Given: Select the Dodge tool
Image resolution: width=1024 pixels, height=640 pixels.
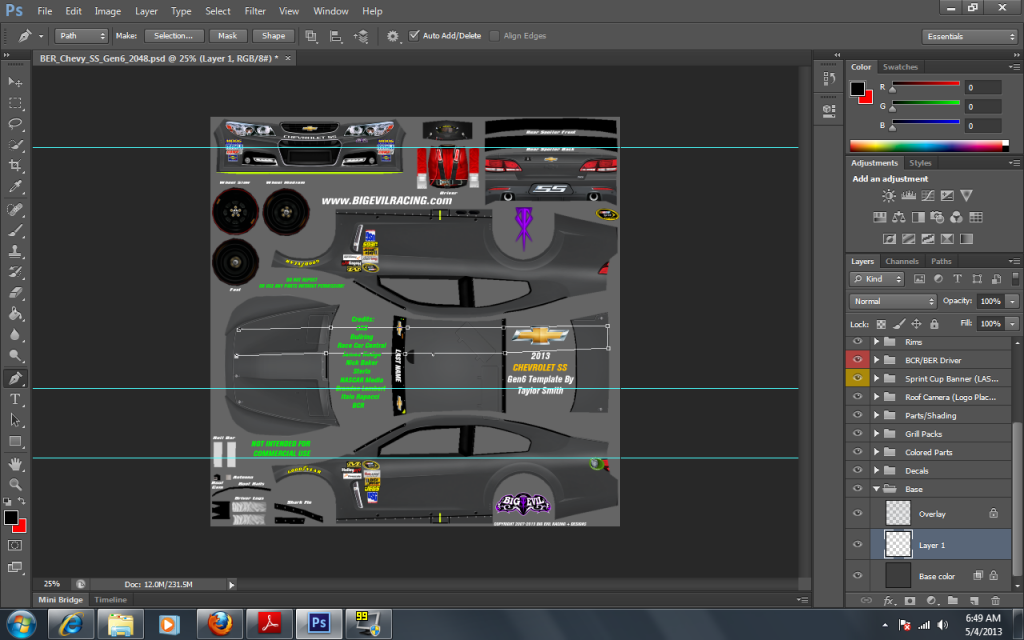Looking at the screenshot, I should tap(15, 356).
